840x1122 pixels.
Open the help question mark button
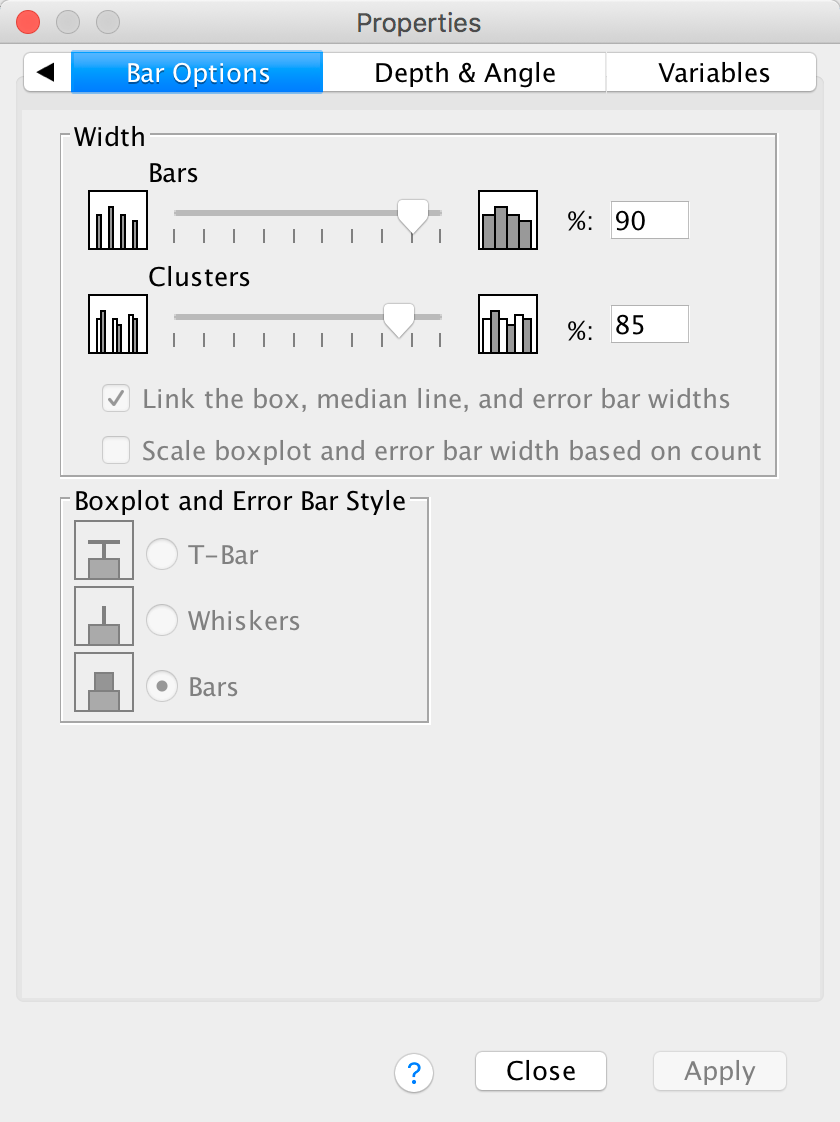(x=414, y=1073)
